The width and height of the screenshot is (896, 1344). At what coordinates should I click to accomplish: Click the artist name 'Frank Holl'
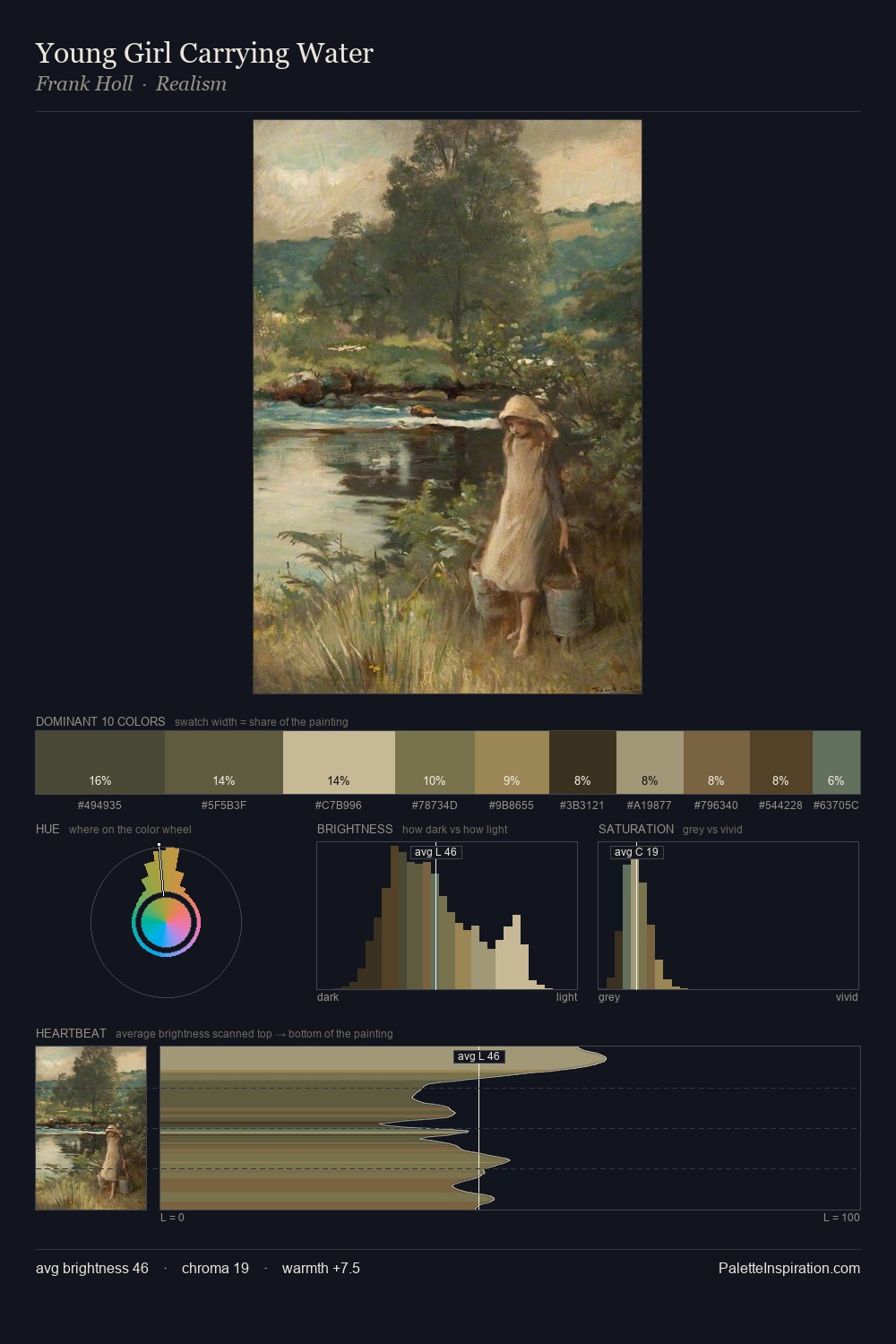pos(84,84)
